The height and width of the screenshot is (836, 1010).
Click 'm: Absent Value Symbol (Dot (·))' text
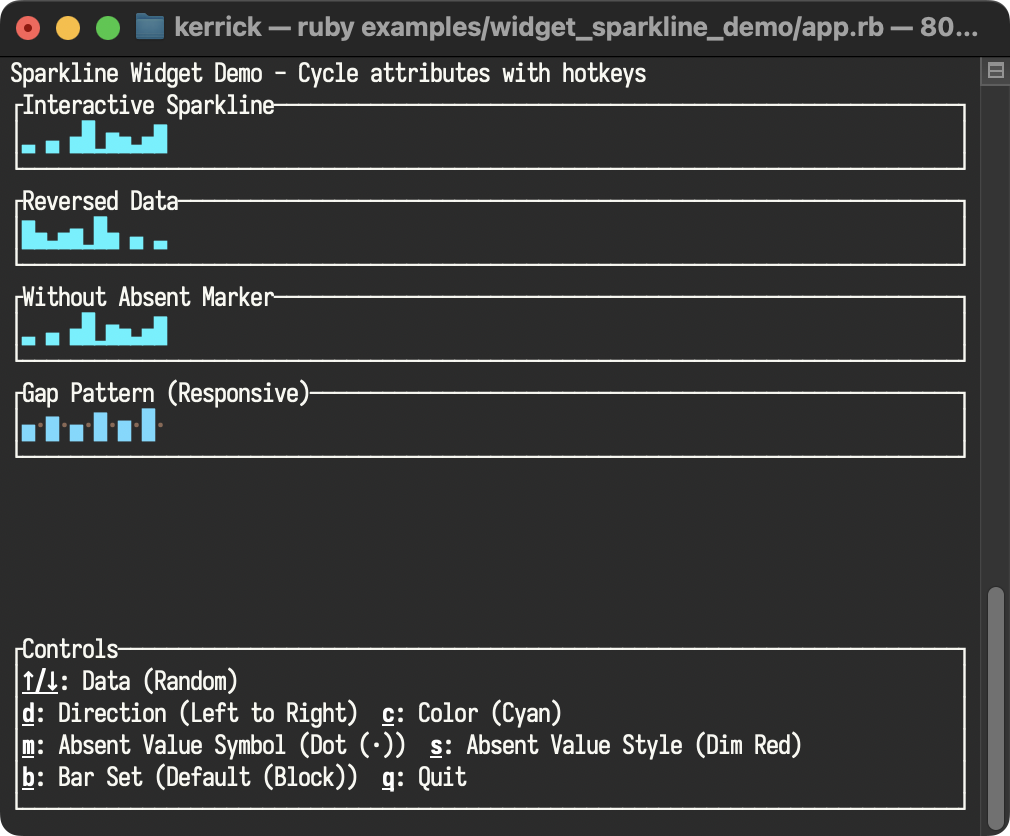pyautogui.click(x=213, y=745)
